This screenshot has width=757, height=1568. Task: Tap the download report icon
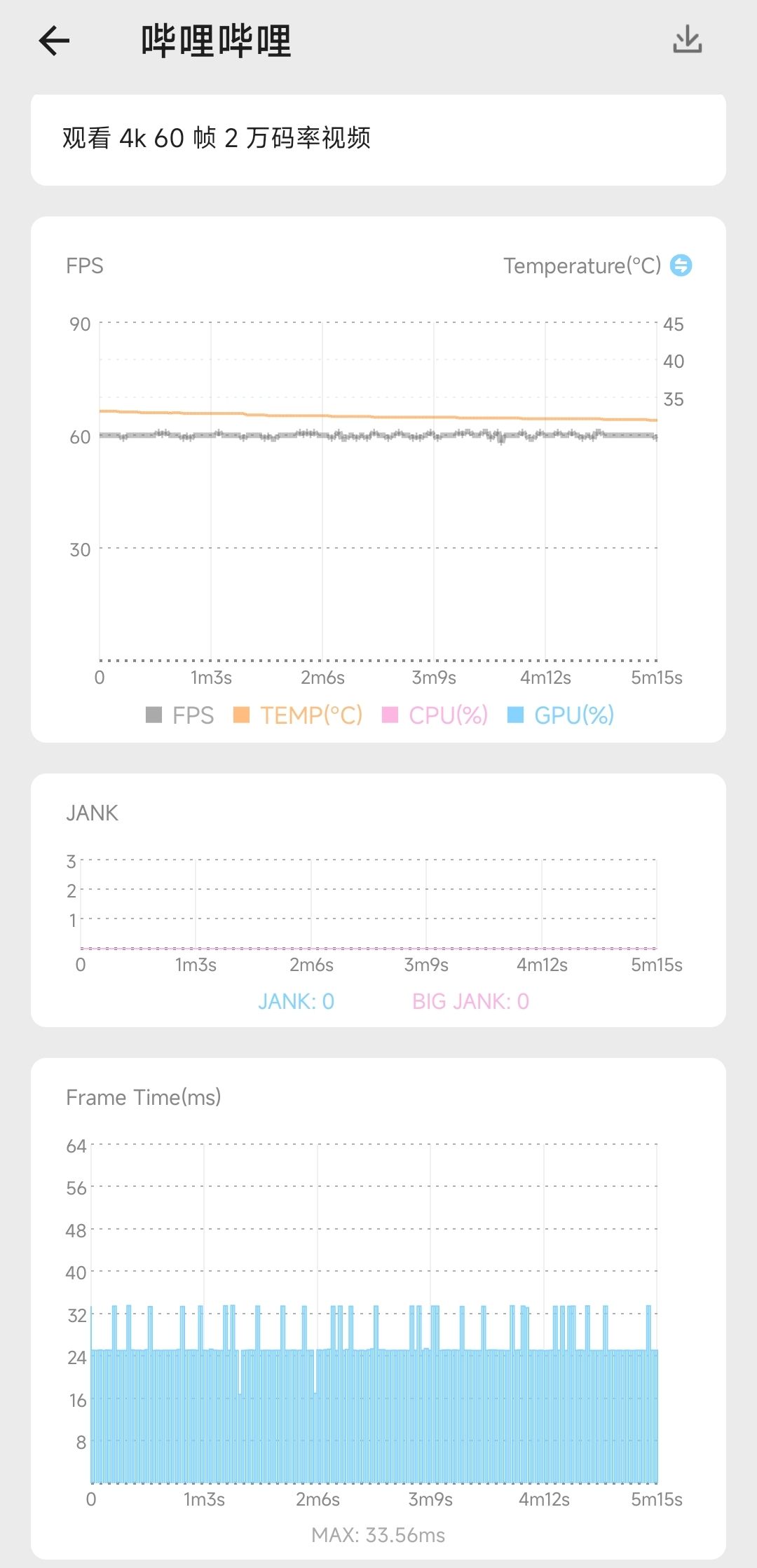coord(687,40)
